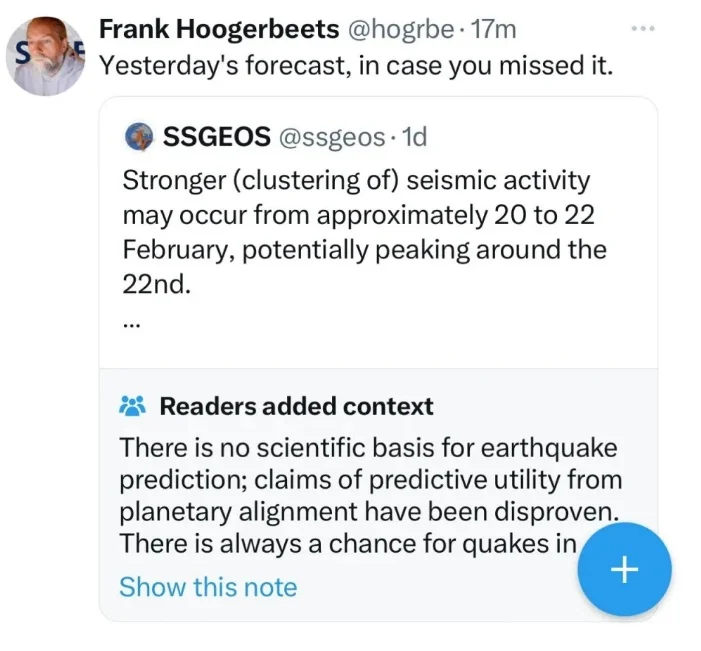Expand the truncated quoted tweet ellipsis
Screen dimensions: 701x651
130,323
